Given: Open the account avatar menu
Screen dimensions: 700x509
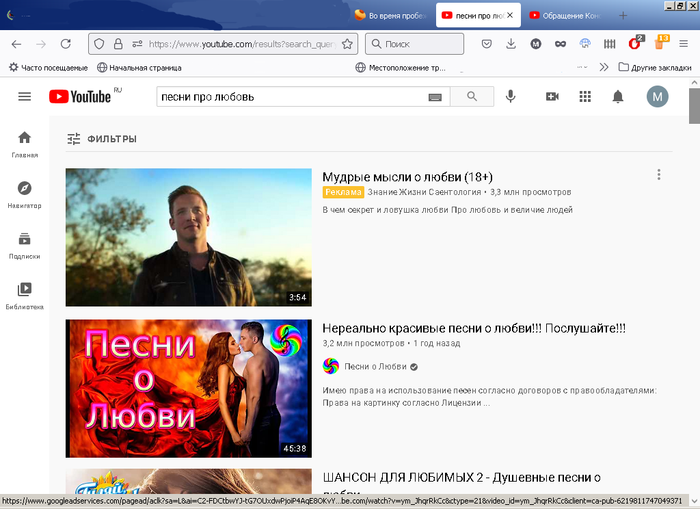Looking at the screenshot, I should tap(657, 96).
